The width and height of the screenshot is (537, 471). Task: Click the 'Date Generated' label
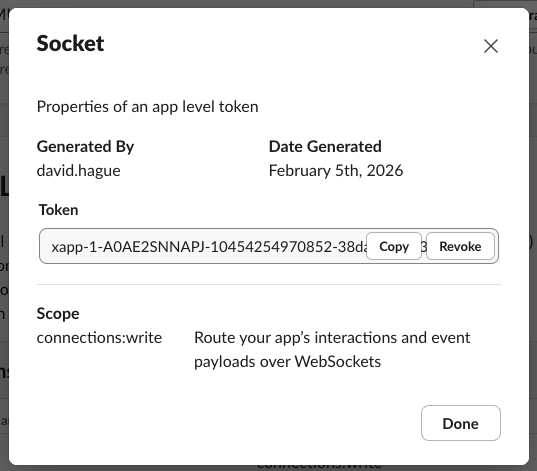pos(325,147)
